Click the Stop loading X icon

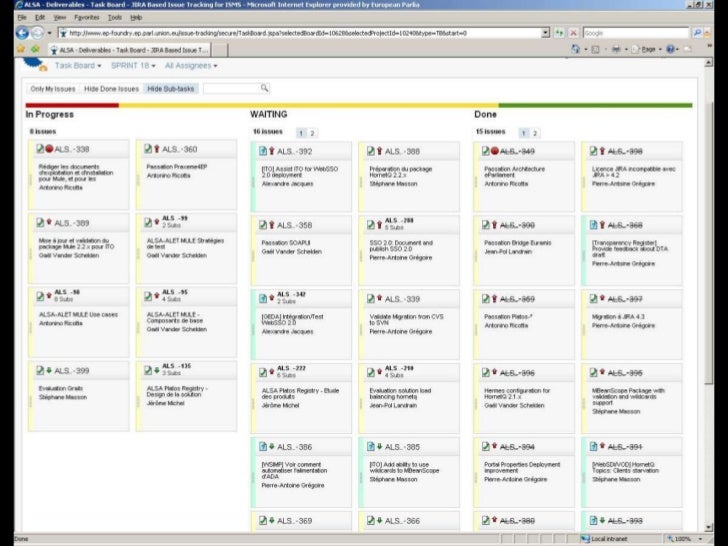click(573, 33)
